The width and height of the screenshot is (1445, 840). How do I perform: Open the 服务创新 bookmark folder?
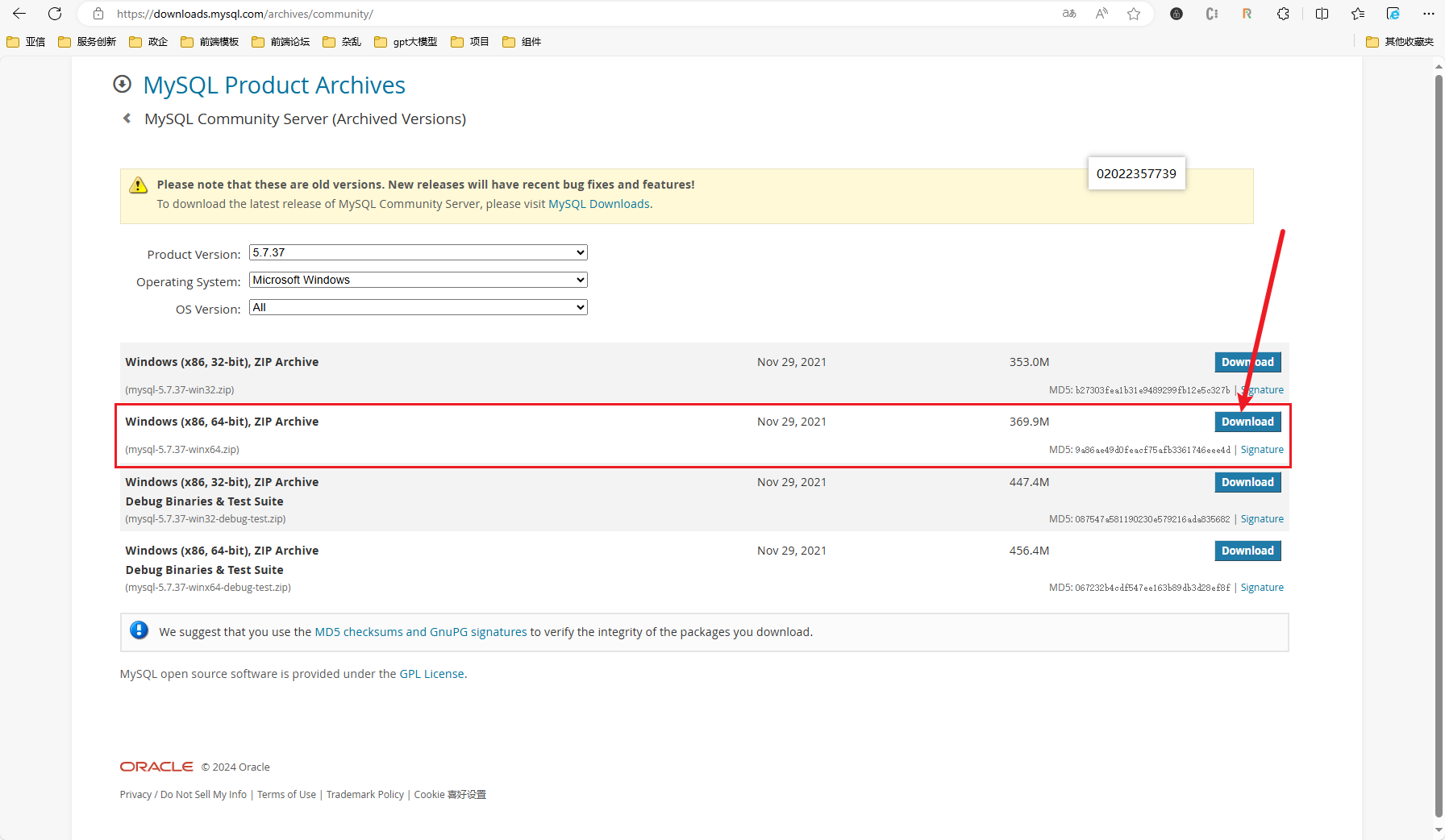tap(87, 42)
